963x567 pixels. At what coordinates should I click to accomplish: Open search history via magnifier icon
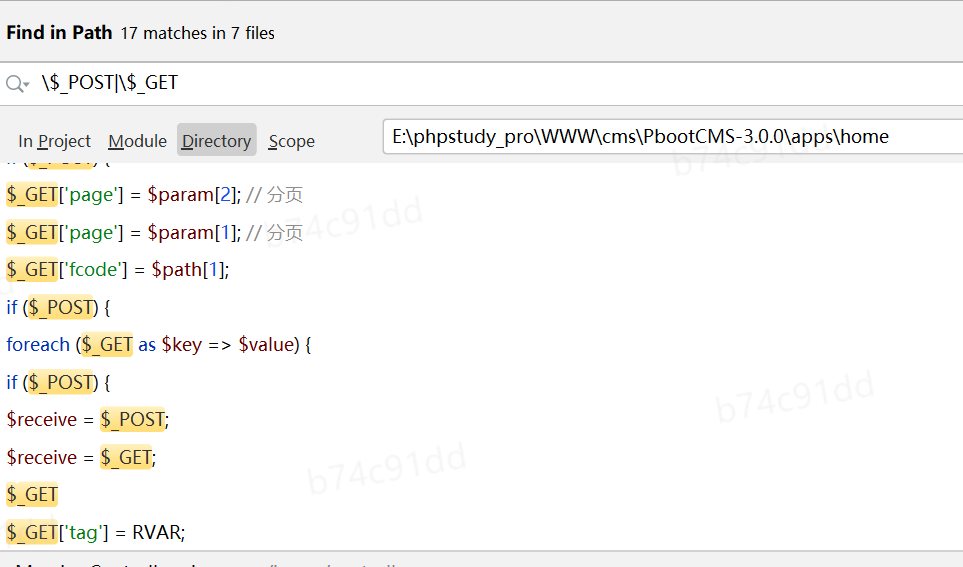click(x=17, y=84)
